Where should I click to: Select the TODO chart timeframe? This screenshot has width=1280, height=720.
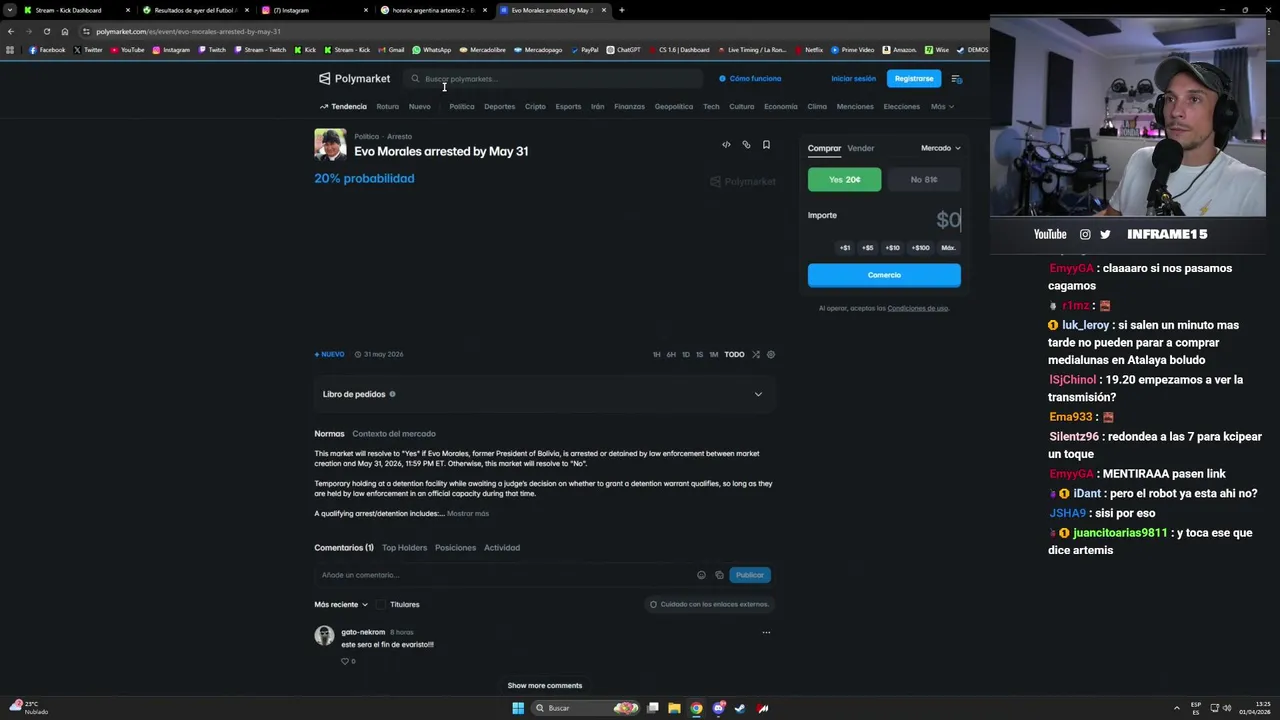point(734,355)
